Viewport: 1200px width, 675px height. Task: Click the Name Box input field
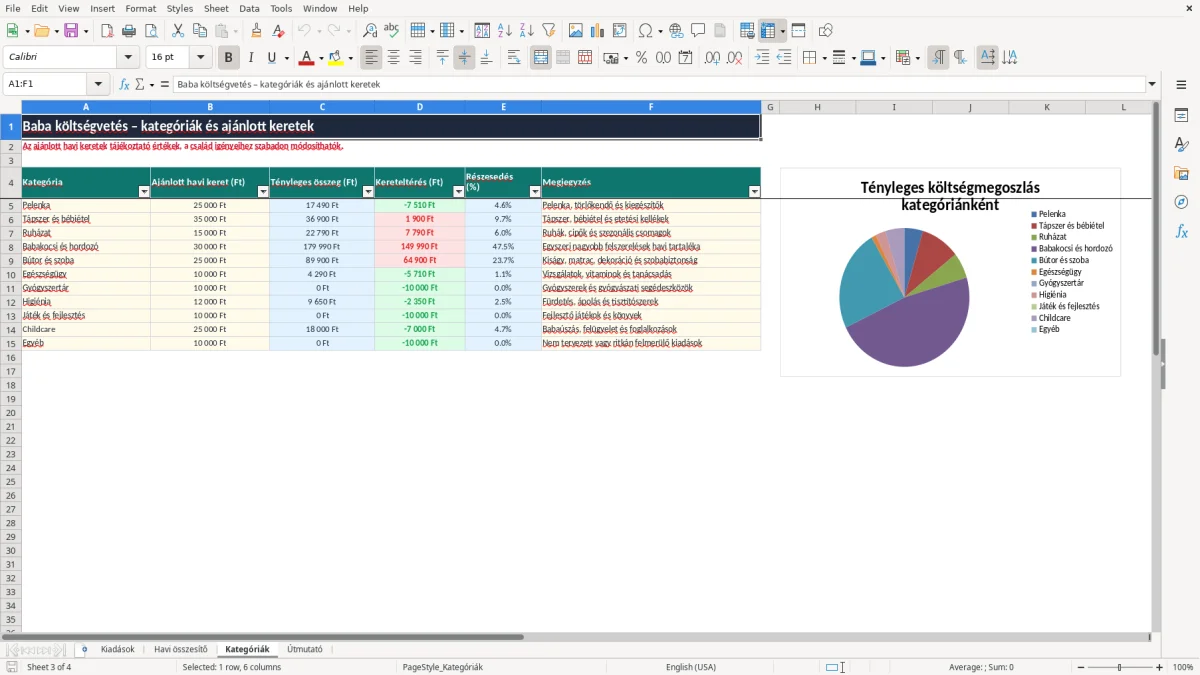(x=46, y=84)
